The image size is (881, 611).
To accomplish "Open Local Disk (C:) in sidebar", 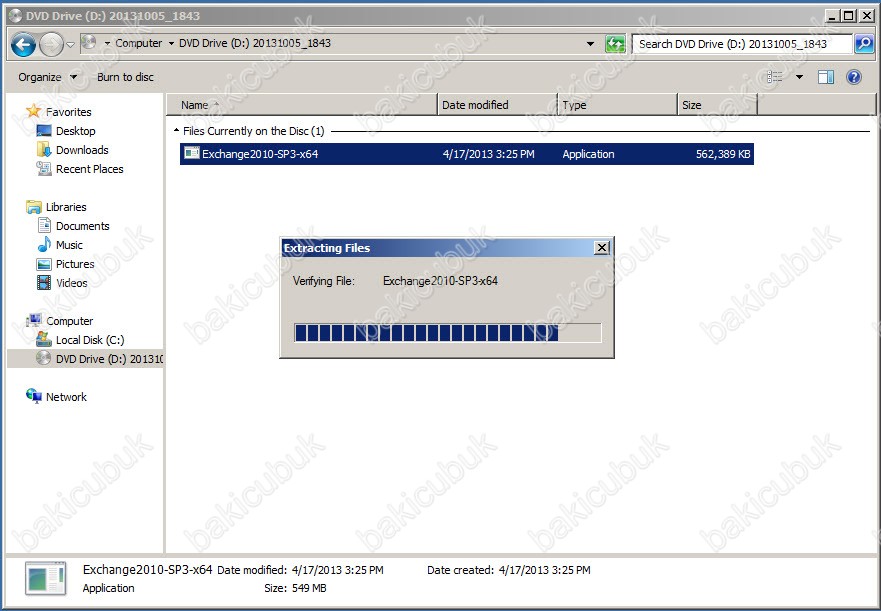I will pyautogui.click(x=90, y=340).
